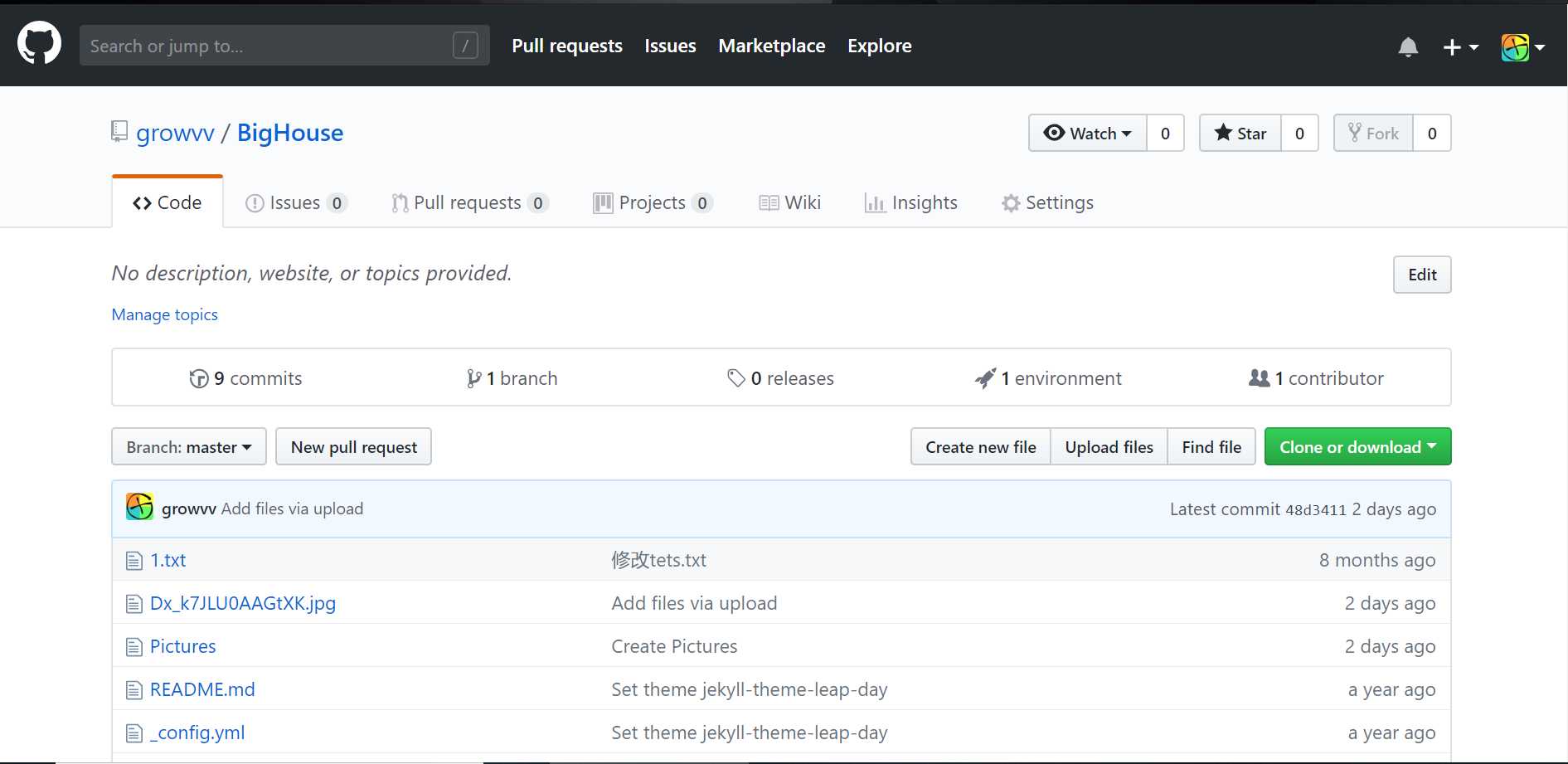This screenshot has width=1568, height=764.
Task: Click the repository book icon beside growvv
Action: tap(119, 132)
